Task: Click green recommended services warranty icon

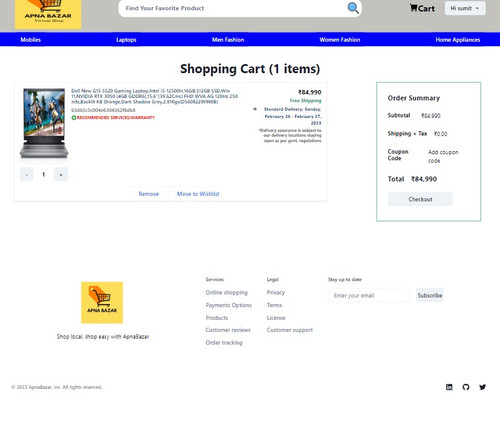Action: pos(74,117)
